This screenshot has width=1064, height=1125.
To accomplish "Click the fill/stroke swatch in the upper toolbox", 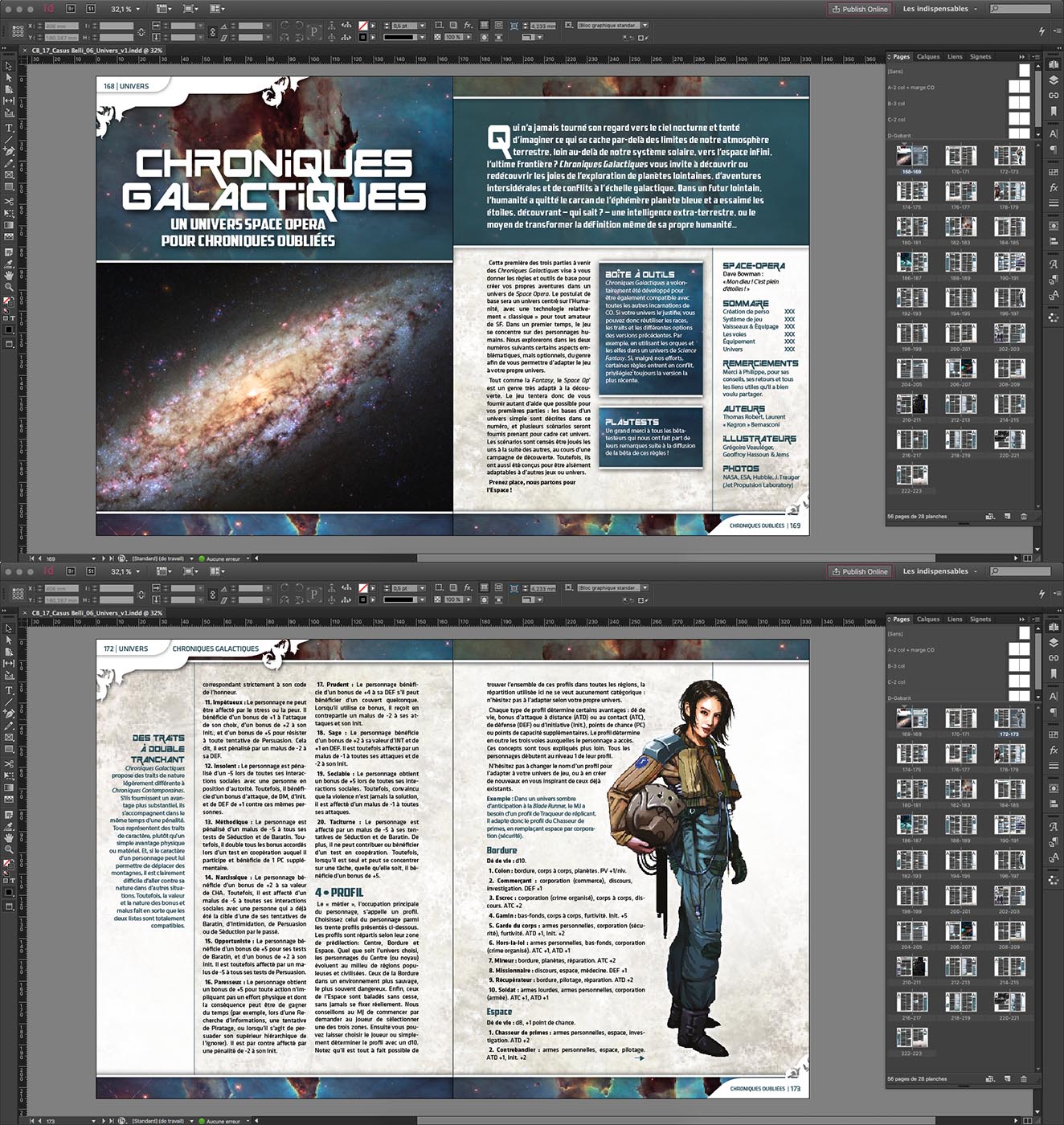I will 8,301.
